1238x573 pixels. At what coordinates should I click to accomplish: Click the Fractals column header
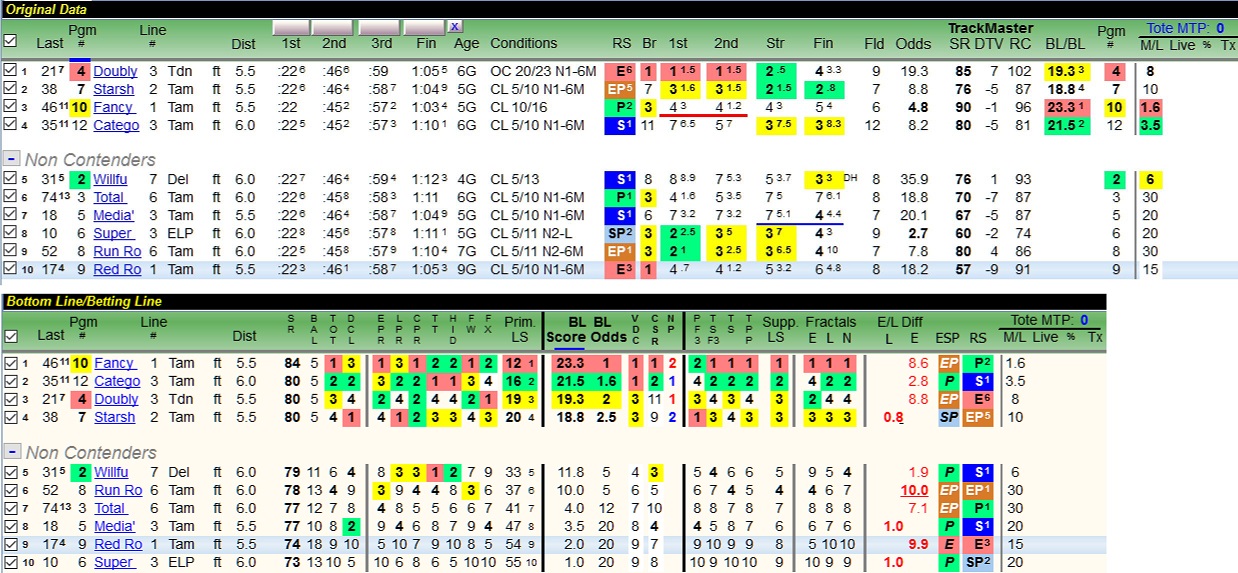(831, 321)
